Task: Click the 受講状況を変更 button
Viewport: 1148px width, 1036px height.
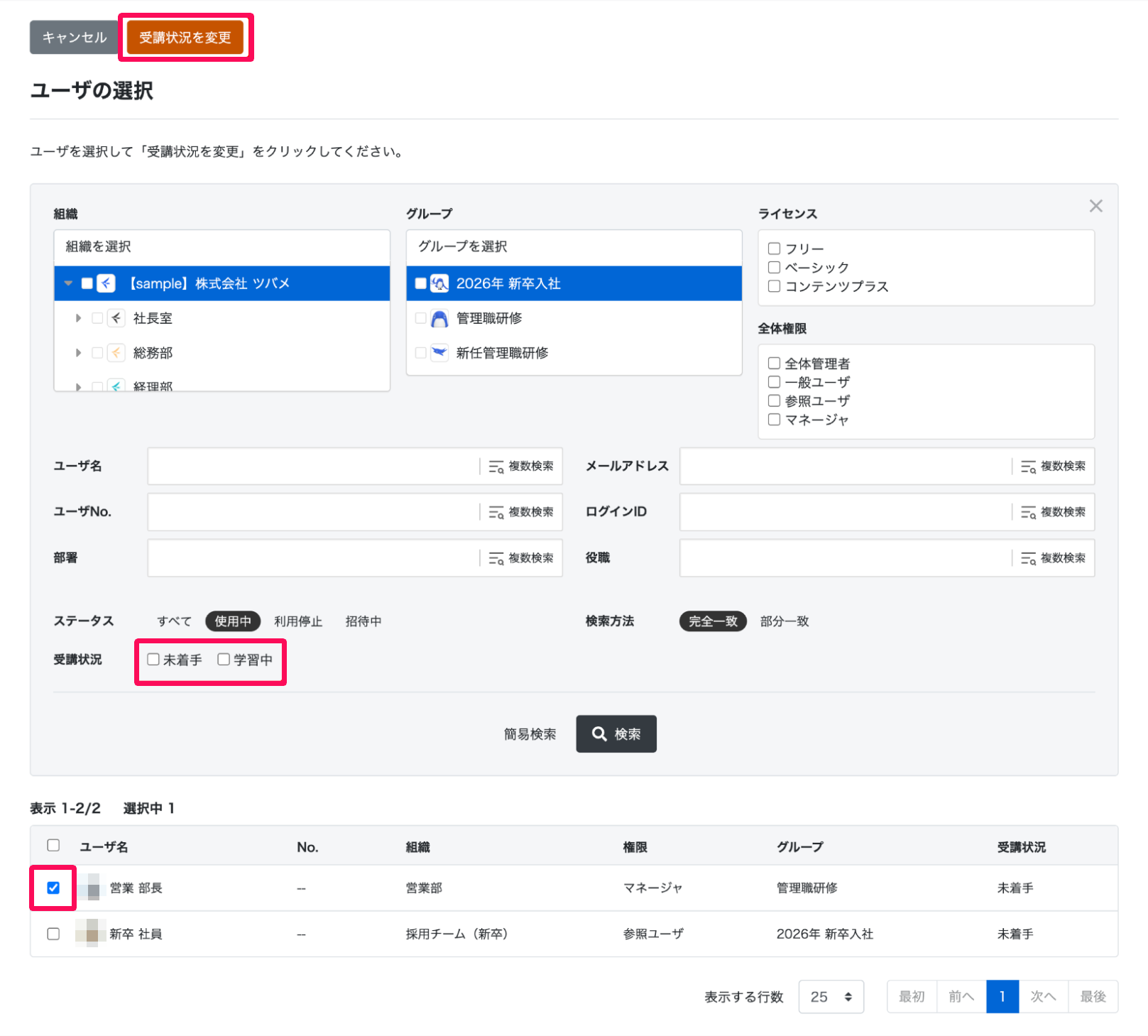Action: coord(185,38)
